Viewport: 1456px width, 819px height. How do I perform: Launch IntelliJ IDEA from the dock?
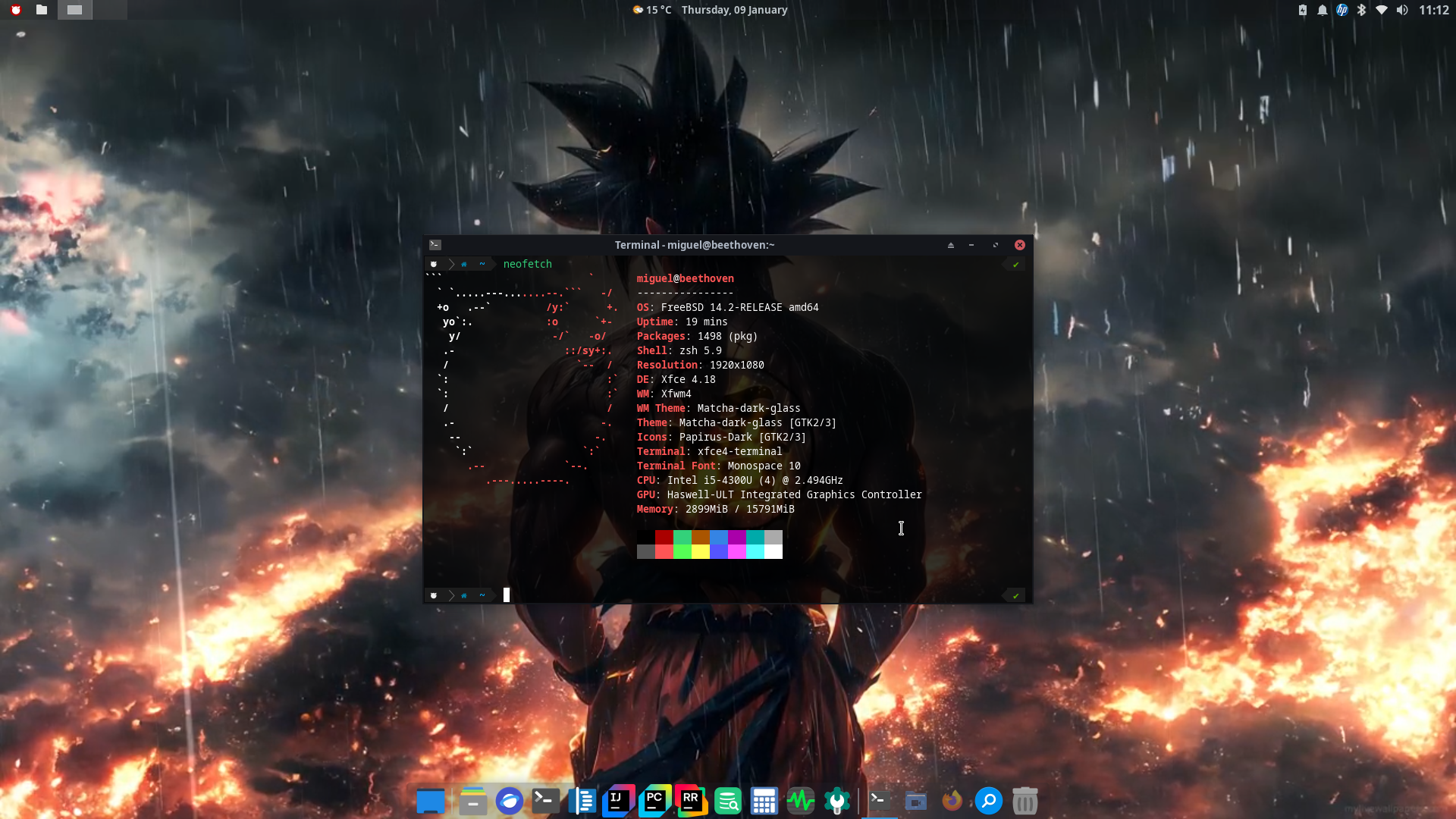coord(617,801)
